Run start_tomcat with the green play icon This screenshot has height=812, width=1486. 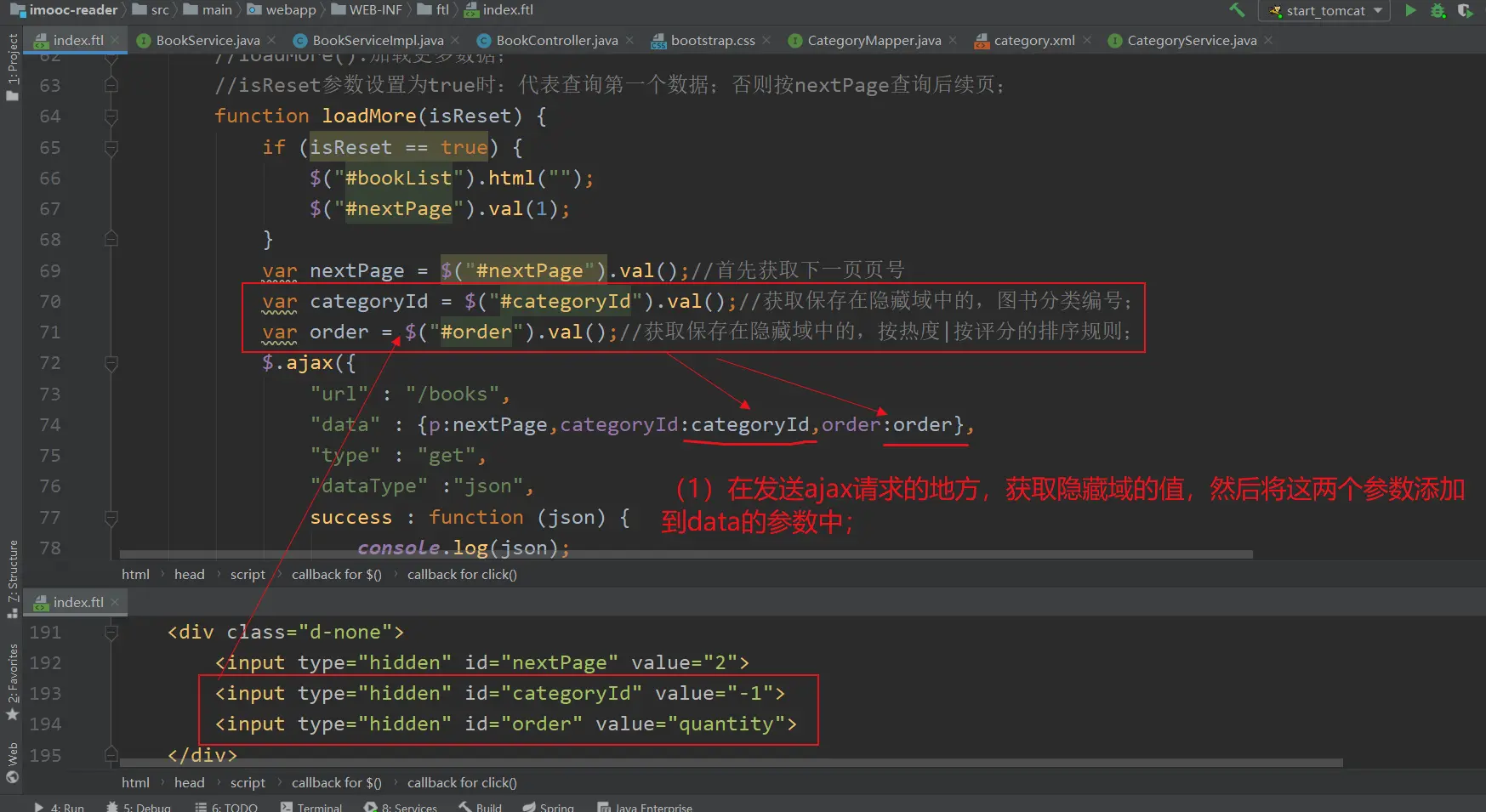[1410, 10]
